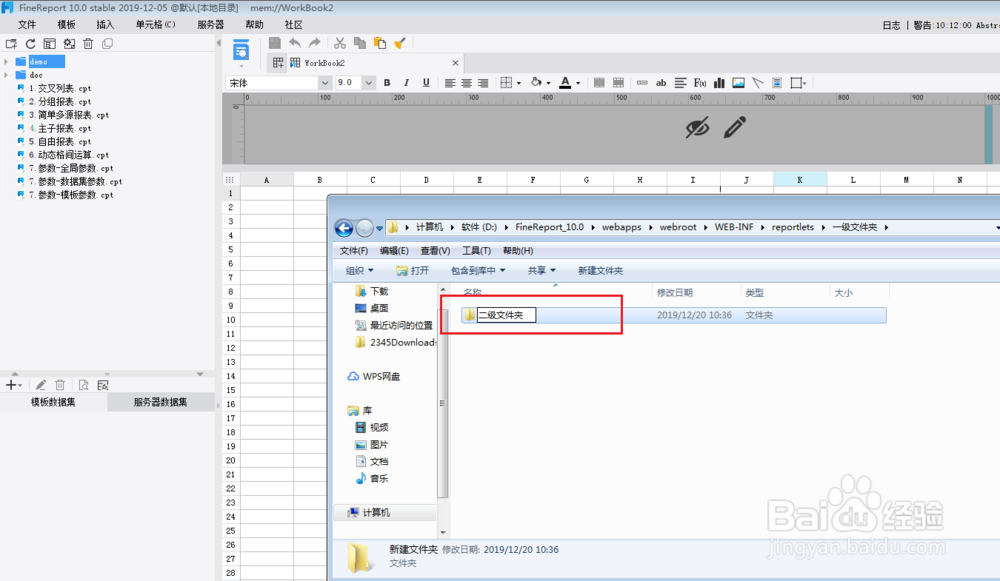Click the unmerge cells icon
Image resolution: width=1000 pixels, height=581 pixels.
tap(619, 83)
